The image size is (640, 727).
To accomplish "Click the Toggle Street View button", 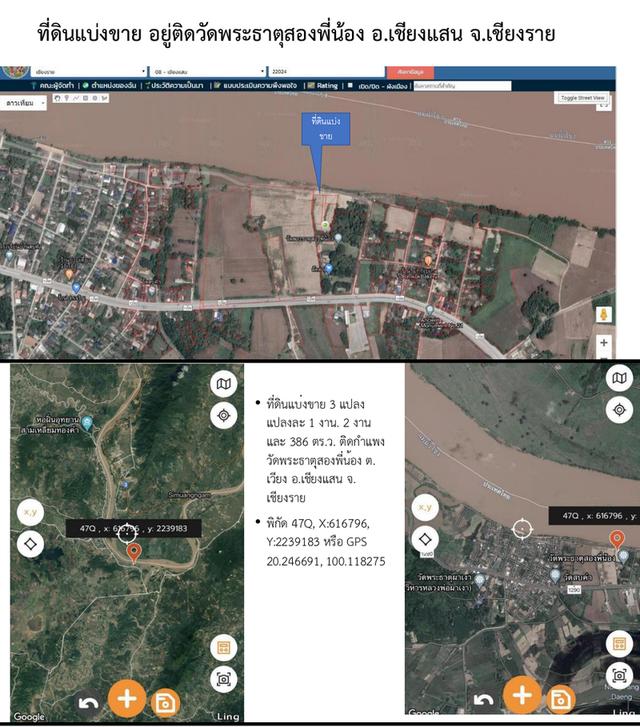I will pos(582,98).
